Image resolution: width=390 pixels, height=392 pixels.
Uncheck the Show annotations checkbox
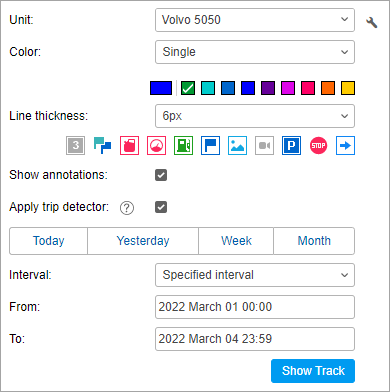[x=161, y=175]
